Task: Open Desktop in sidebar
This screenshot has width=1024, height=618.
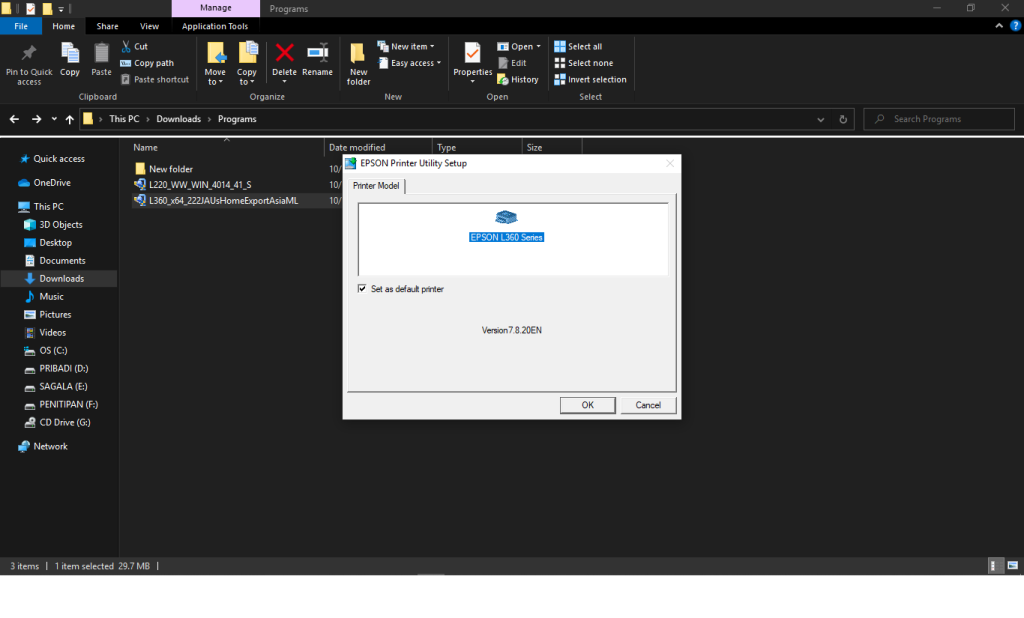Action: click(x=48, y=242)
